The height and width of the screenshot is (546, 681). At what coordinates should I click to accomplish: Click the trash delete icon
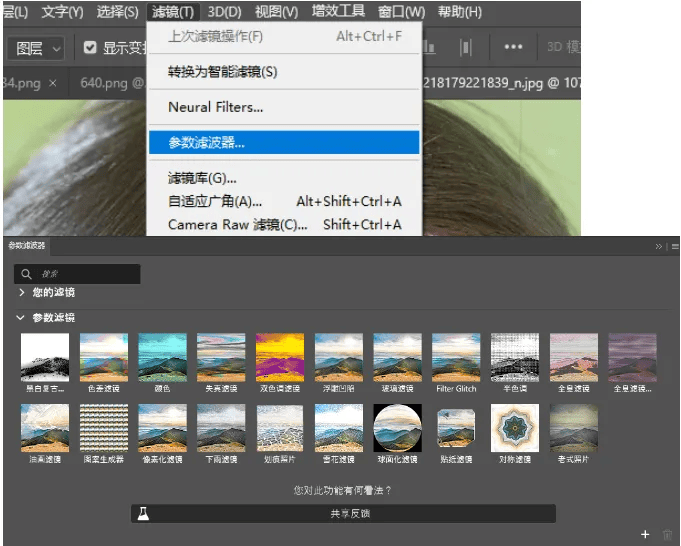[x=667, y=535]
